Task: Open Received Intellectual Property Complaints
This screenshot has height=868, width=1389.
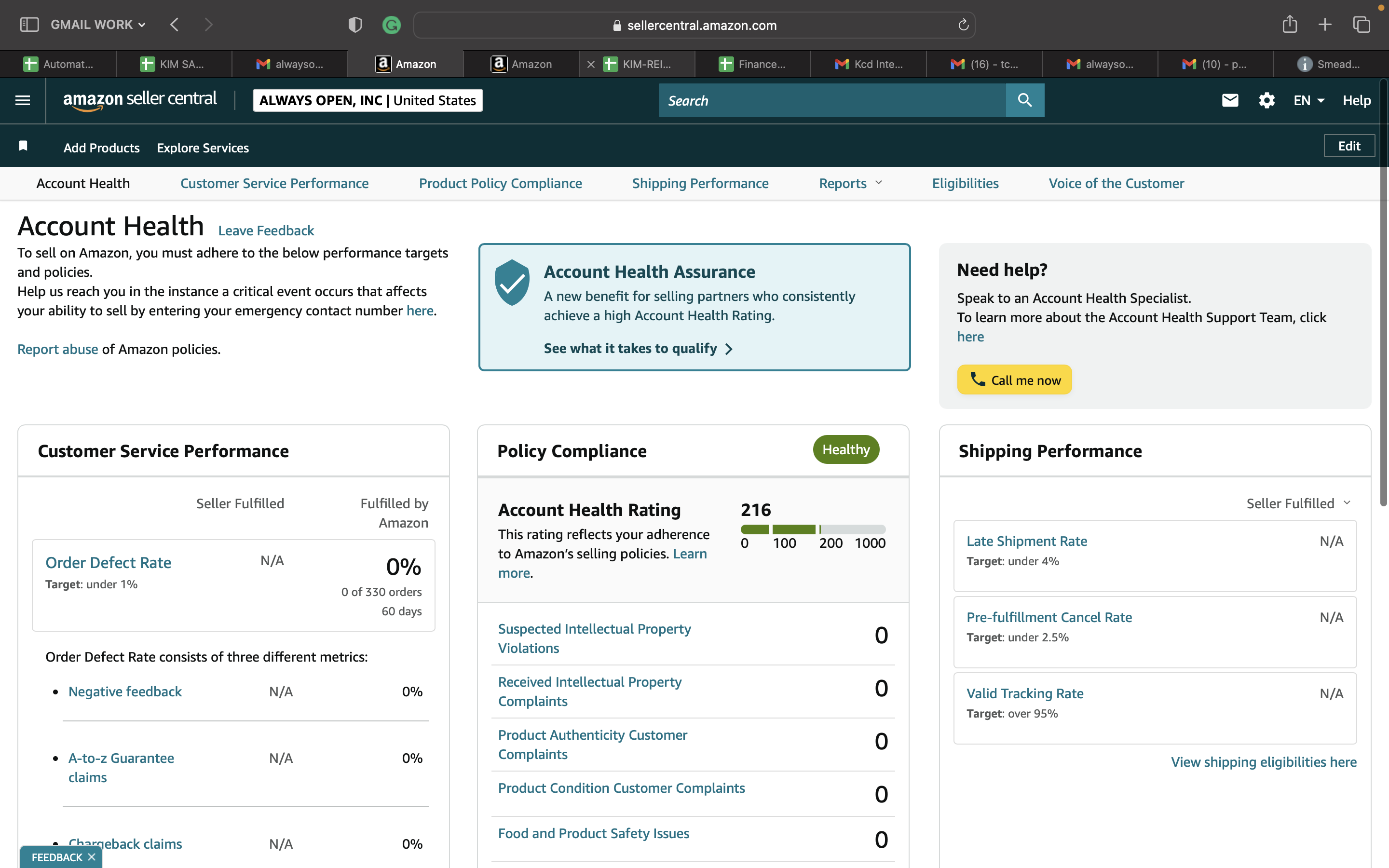Action: 590,691
